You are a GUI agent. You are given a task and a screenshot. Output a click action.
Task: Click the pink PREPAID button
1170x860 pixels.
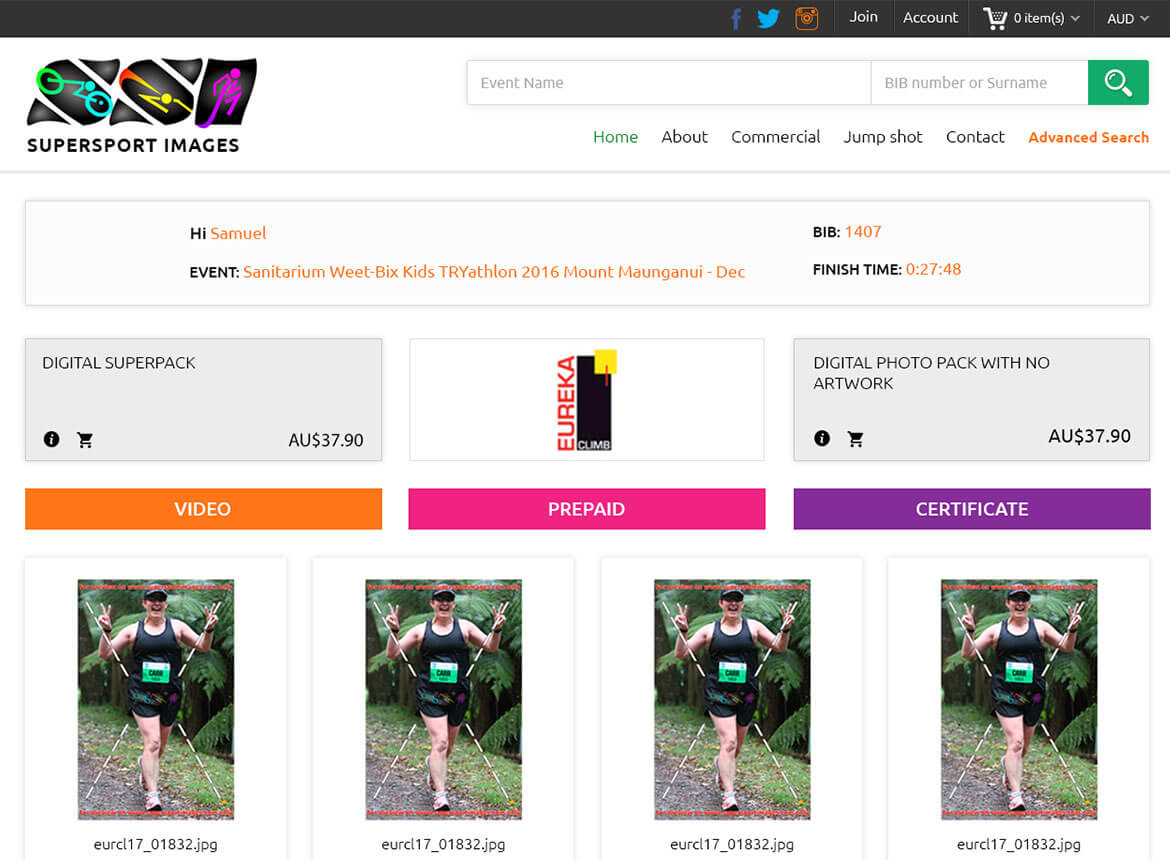(586, 509)
